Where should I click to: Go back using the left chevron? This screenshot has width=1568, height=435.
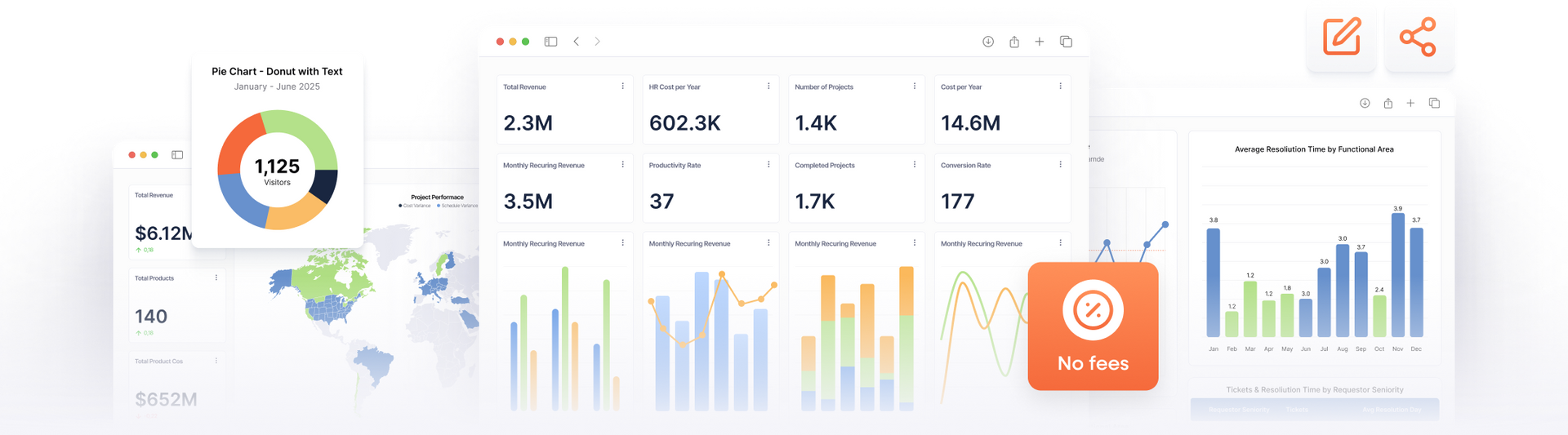pos(576,42)
